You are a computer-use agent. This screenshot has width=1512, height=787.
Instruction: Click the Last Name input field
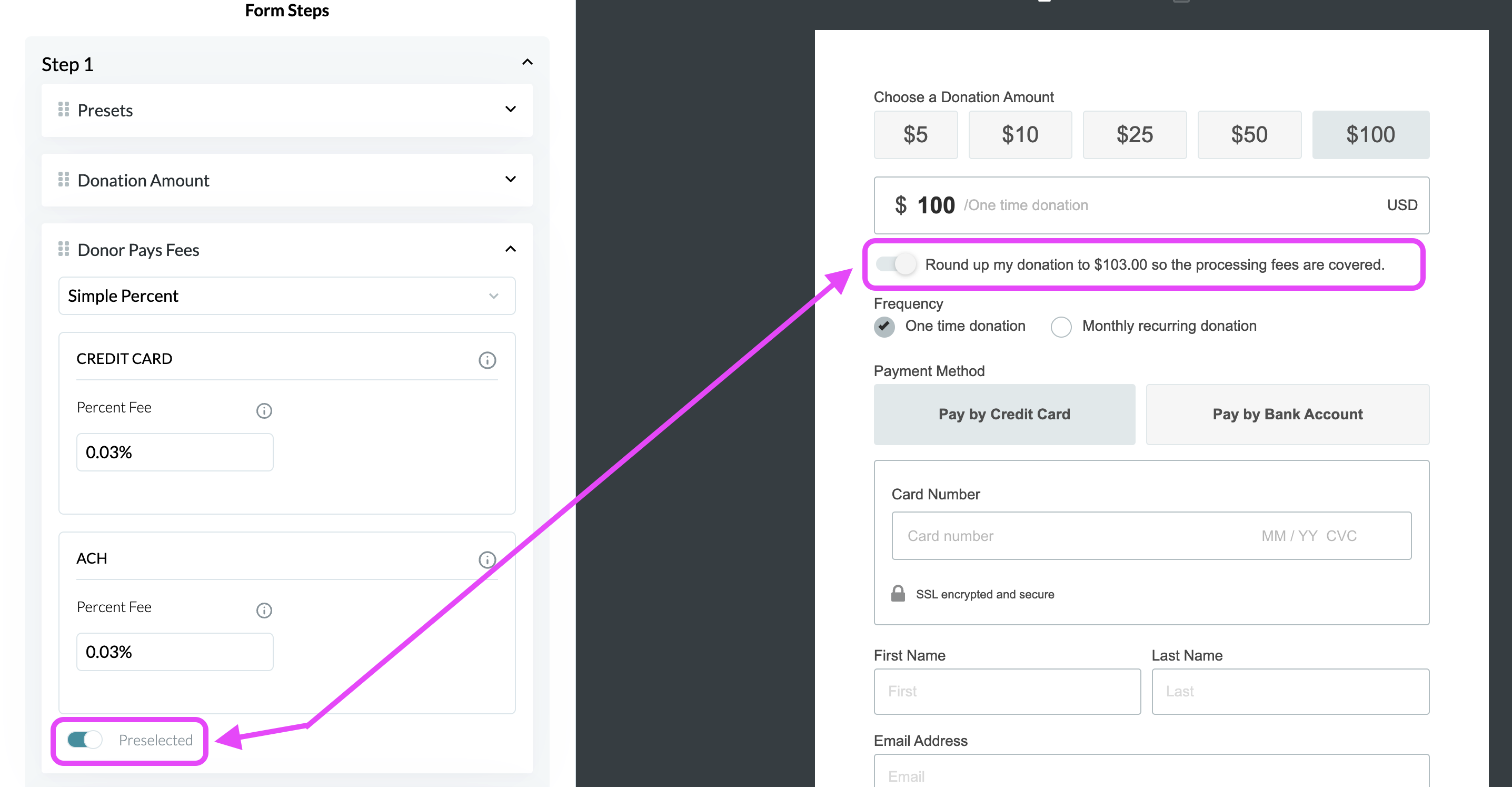tap(1290, 691)
